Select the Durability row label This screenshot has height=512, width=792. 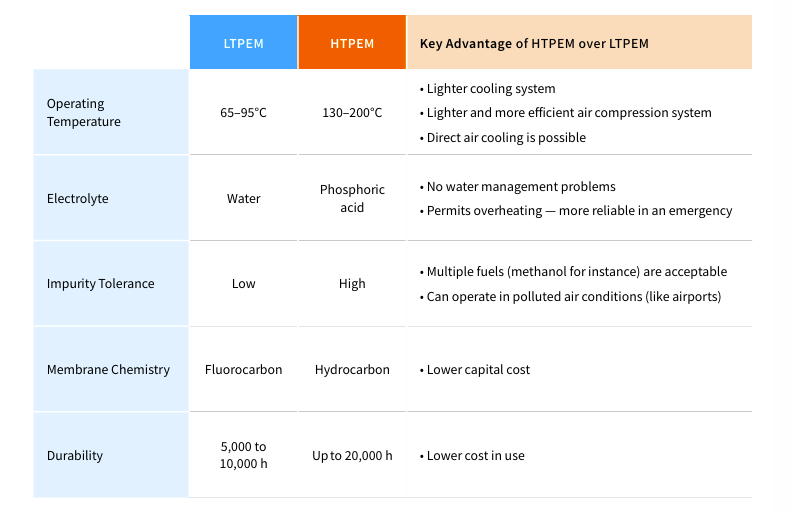75,455
